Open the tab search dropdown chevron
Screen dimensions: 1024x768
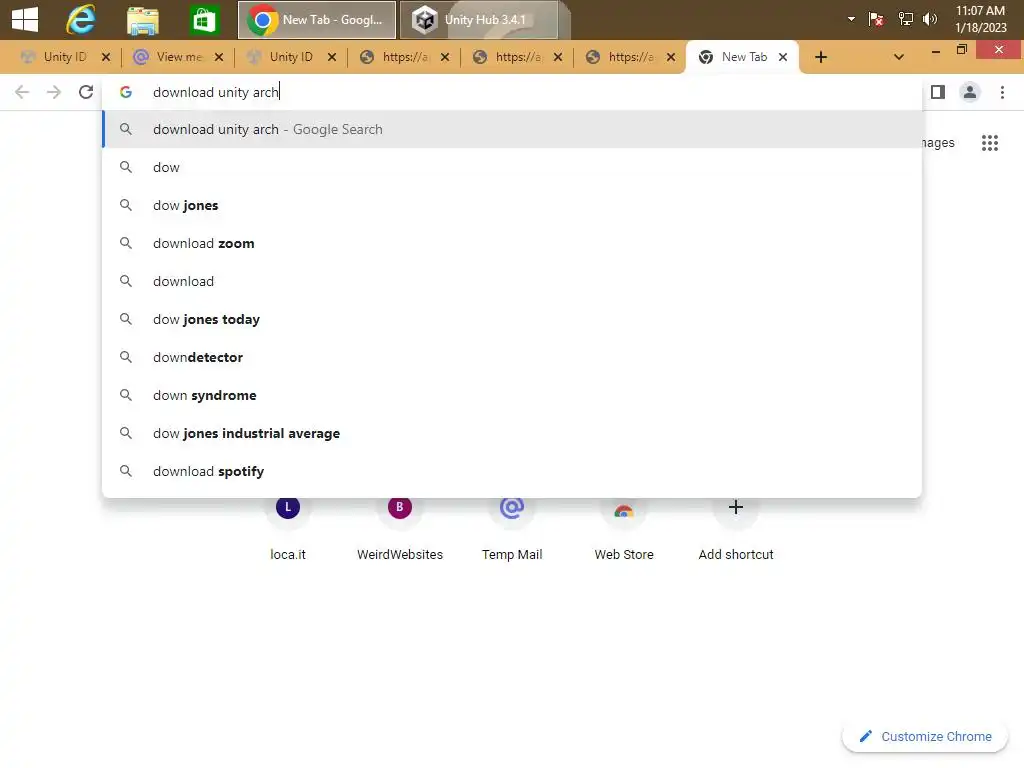point(899,57)
